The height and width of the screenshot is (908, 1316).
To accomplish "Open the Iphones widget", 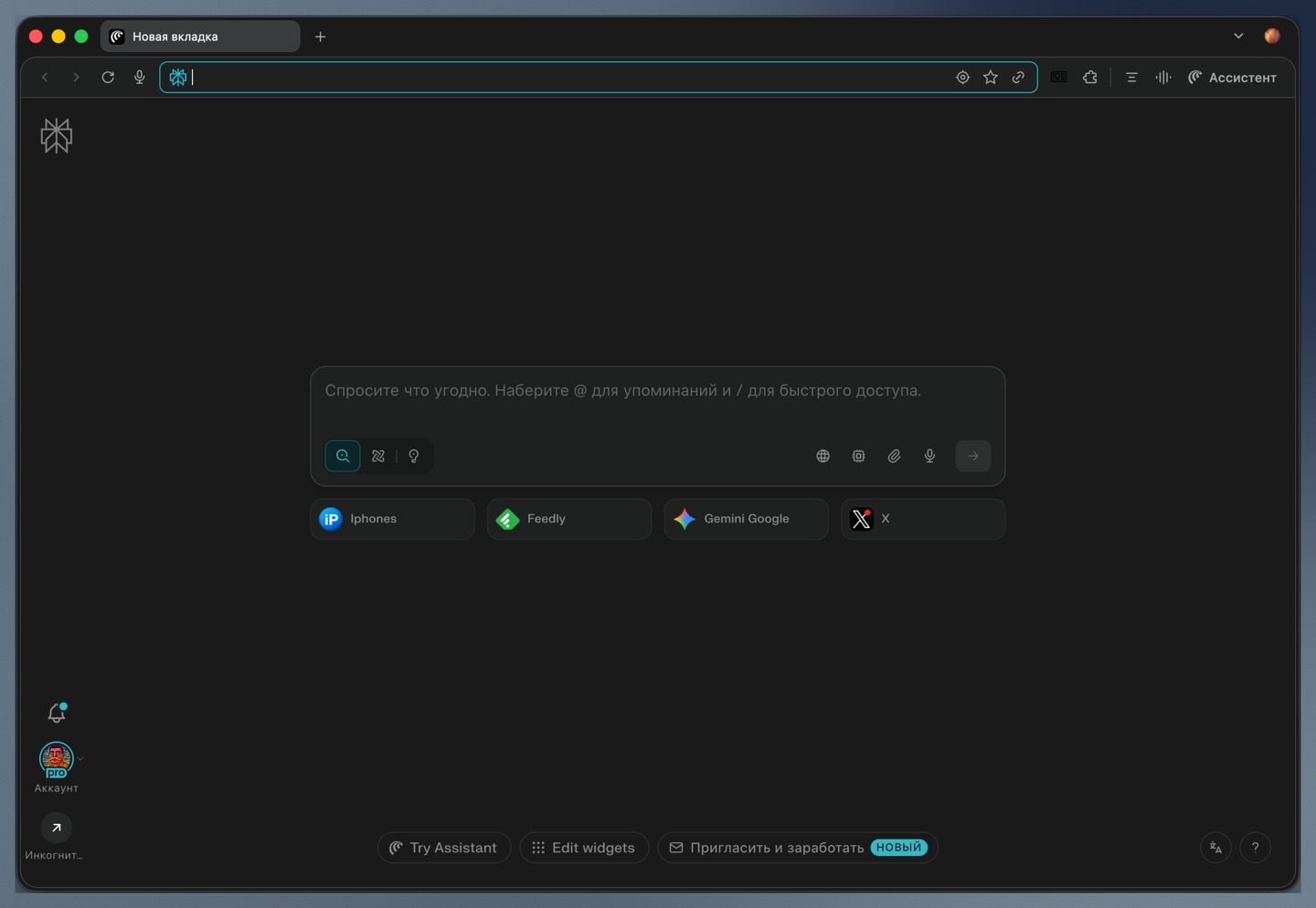I will (x=393, y=519).
